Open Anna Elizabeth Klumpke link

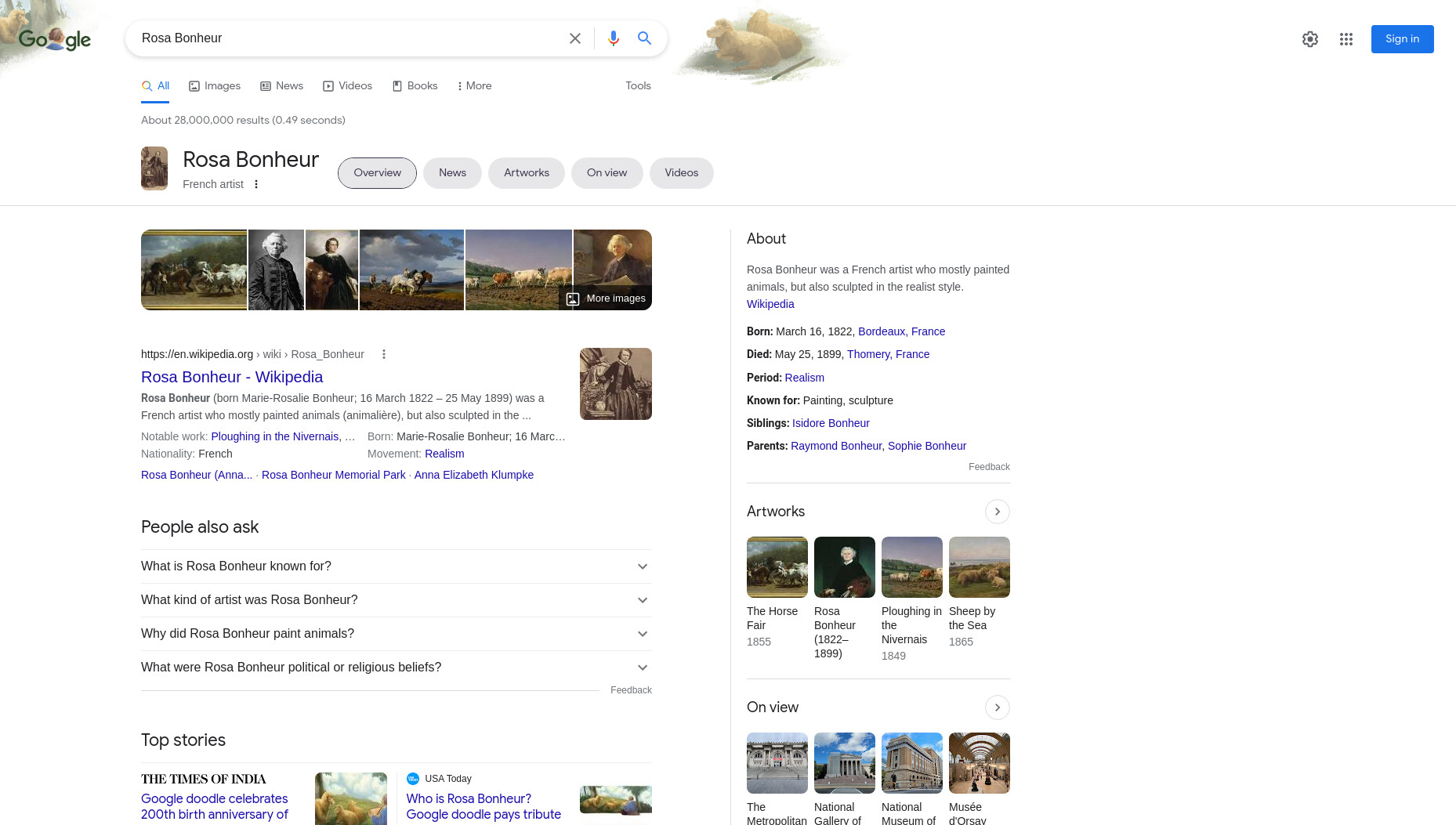click(474, 475)
